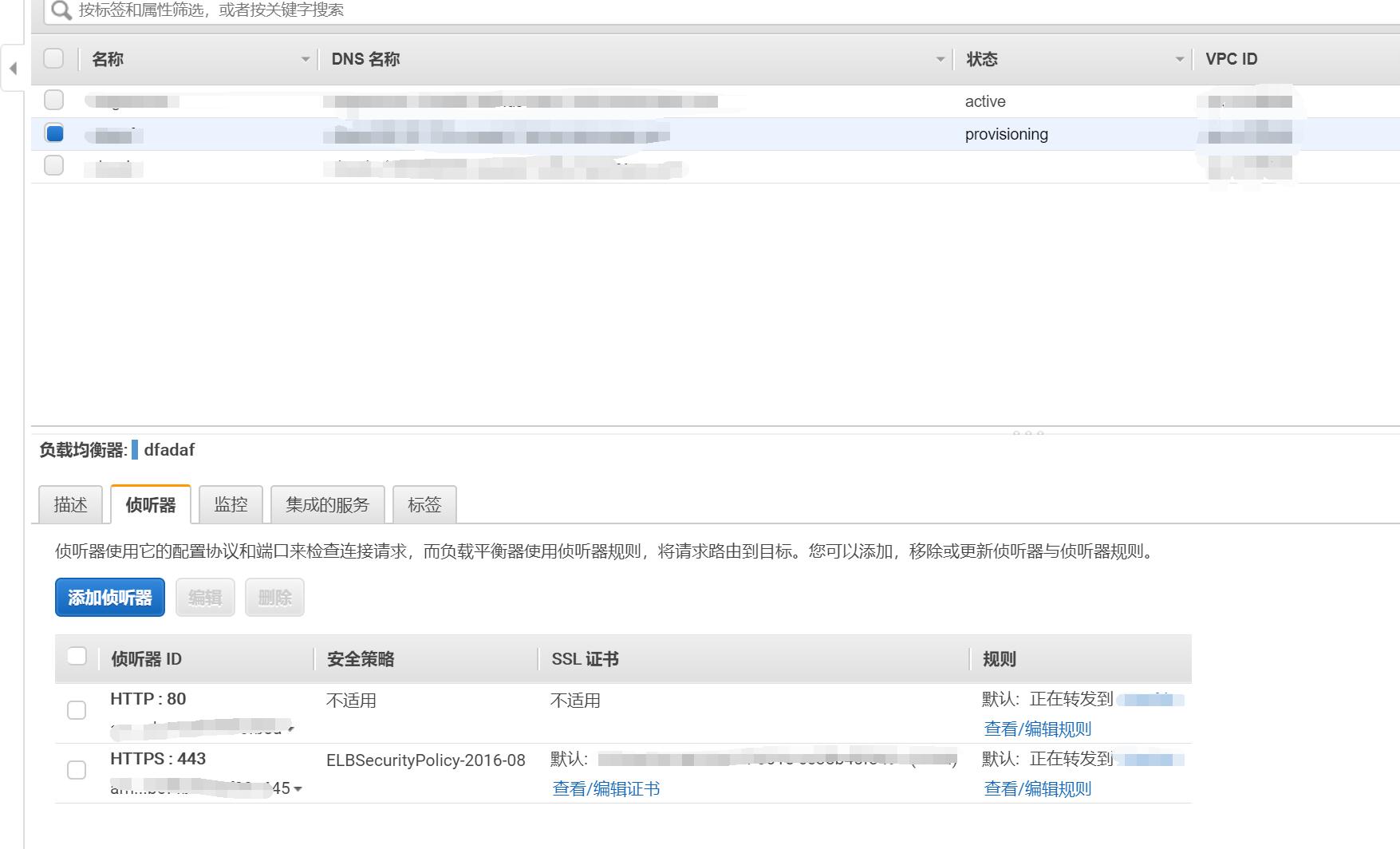
Task: Toggle the select-all checkbox in load balancer table header
Action: click(53, 58)
